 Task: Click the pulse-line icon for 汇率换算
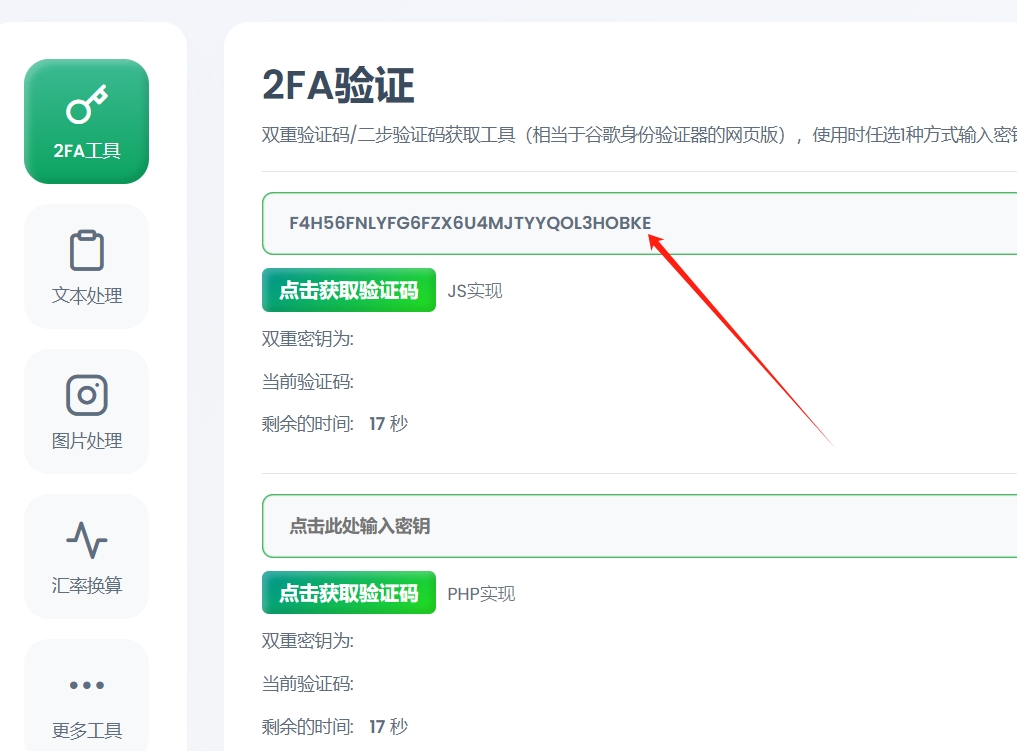tap(86, 540)
